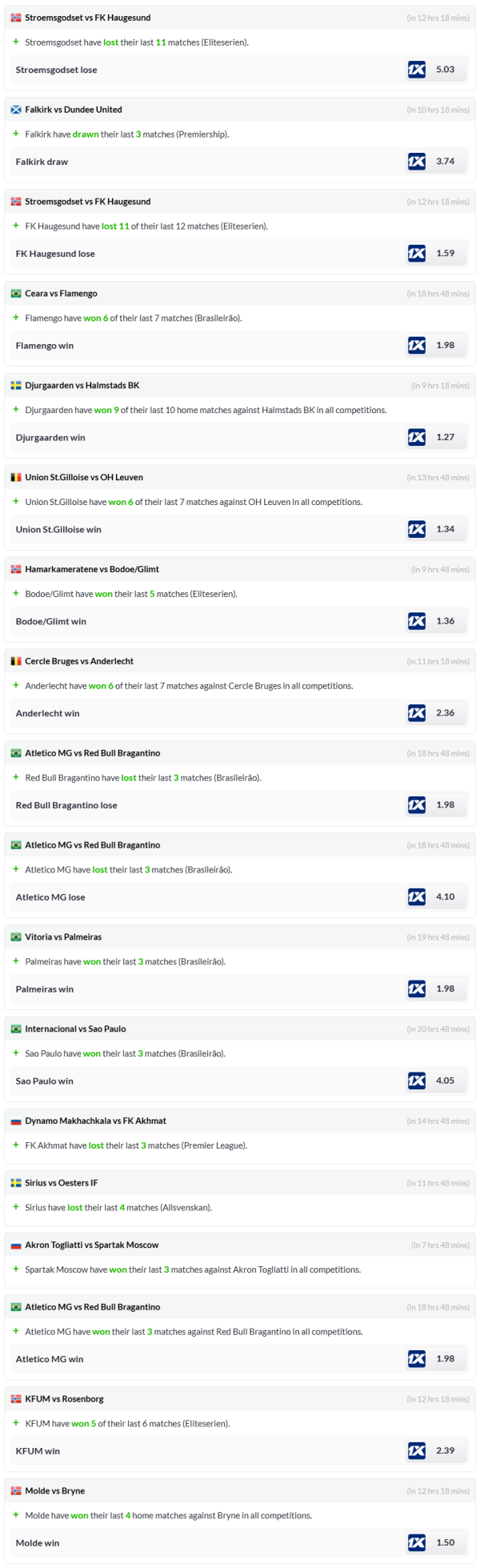The width and height of the screenshot is (480, 1568).
Task: Expand plus beside Sirius have lost stat
Action: coord(16,1207)
